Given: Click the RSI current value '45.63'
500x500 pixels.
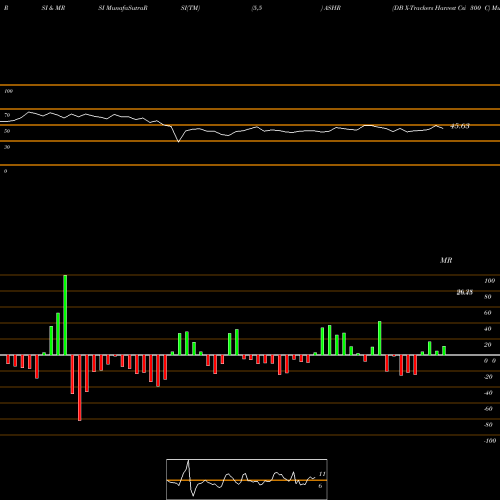Looking at the screenshot, I should click(x=460, y=126).
